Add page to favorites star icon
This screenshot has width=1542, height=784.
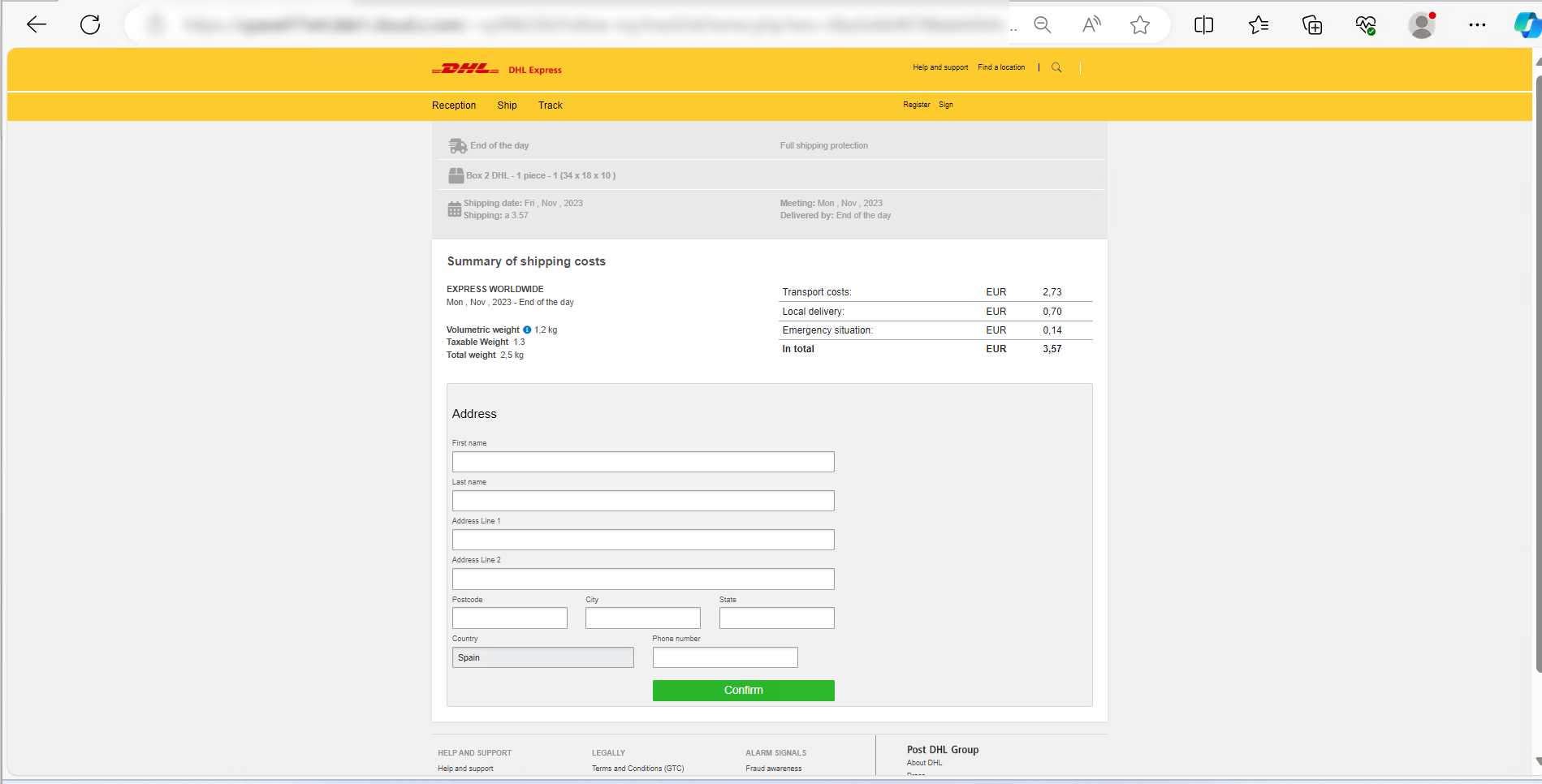[x=1140, y=25]
